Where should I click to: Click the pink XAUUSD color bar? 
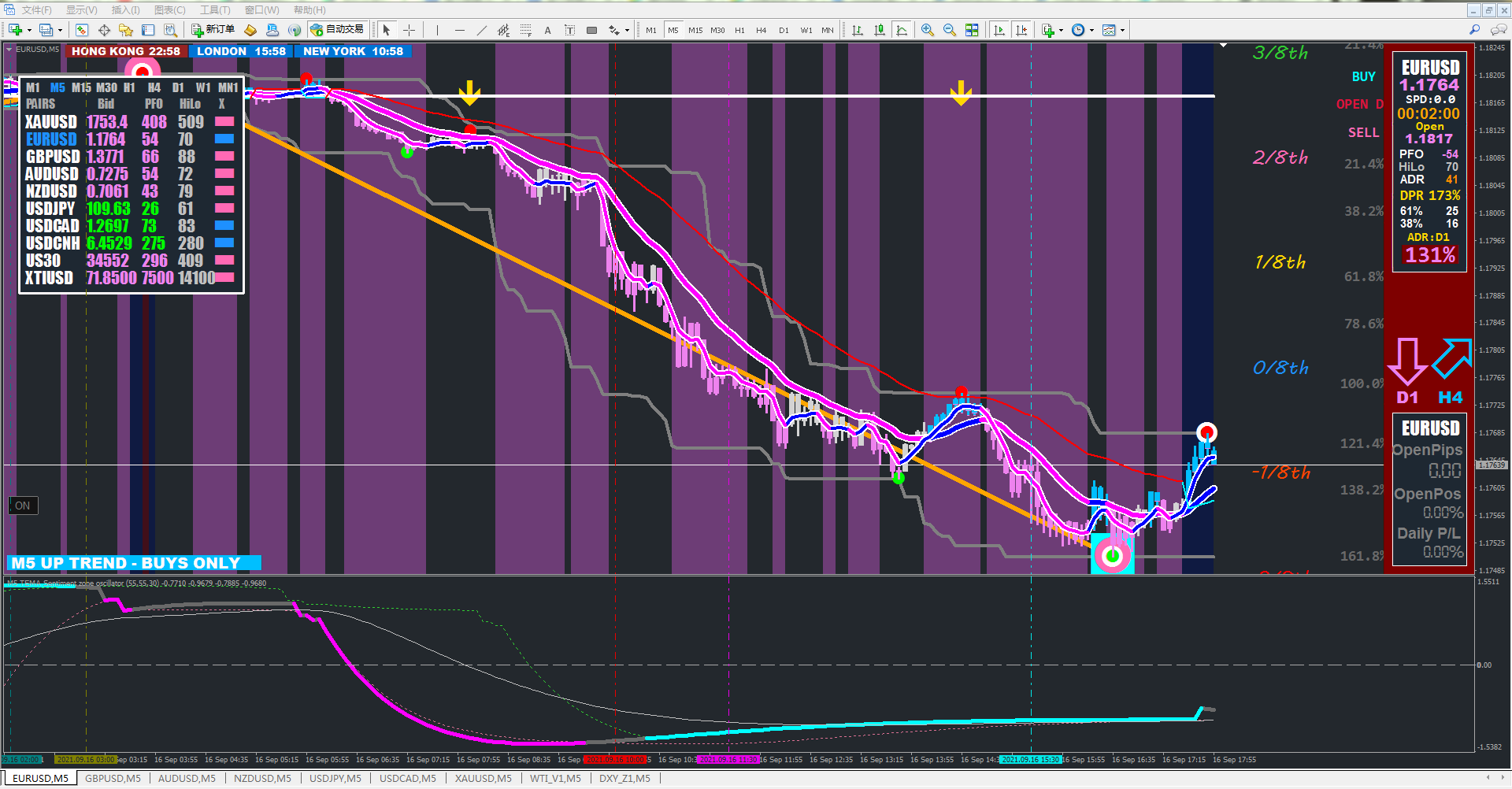point(224,121)
